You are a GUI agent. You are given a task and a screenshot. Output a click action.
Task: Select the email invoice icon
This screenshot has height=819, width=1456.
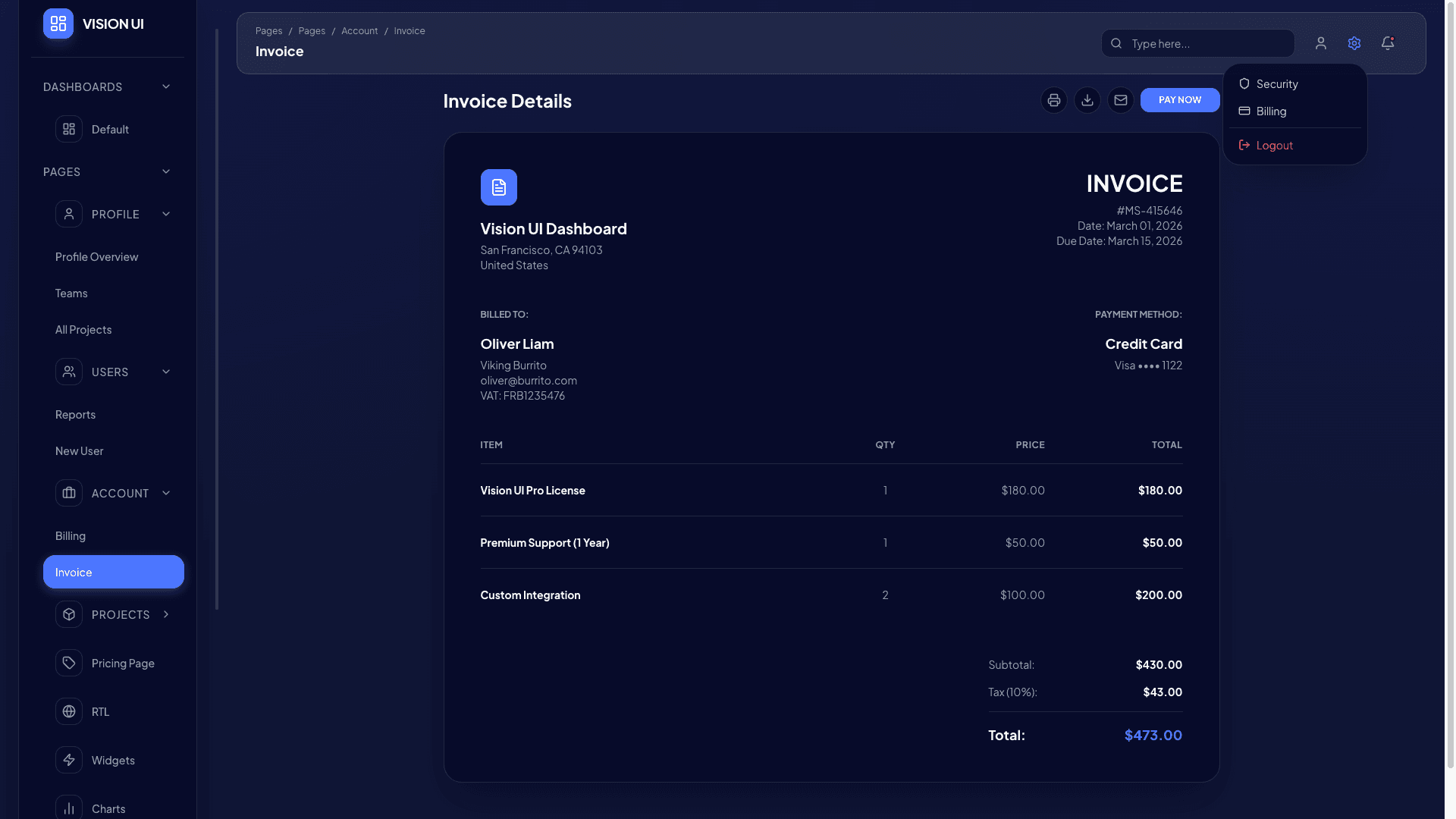[x=1121, y=99]
